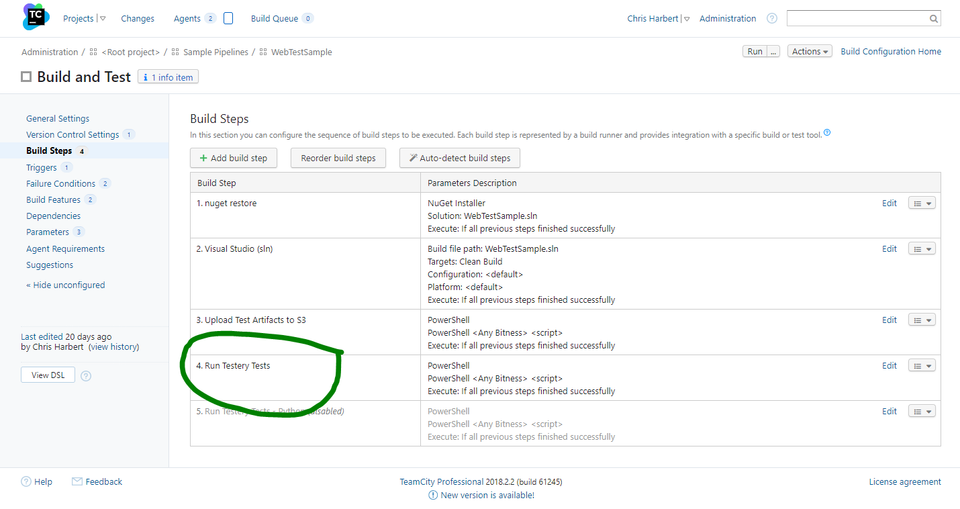Click the 1 info item badge
This screenshot has width=960, height=509.
[168, 77]
